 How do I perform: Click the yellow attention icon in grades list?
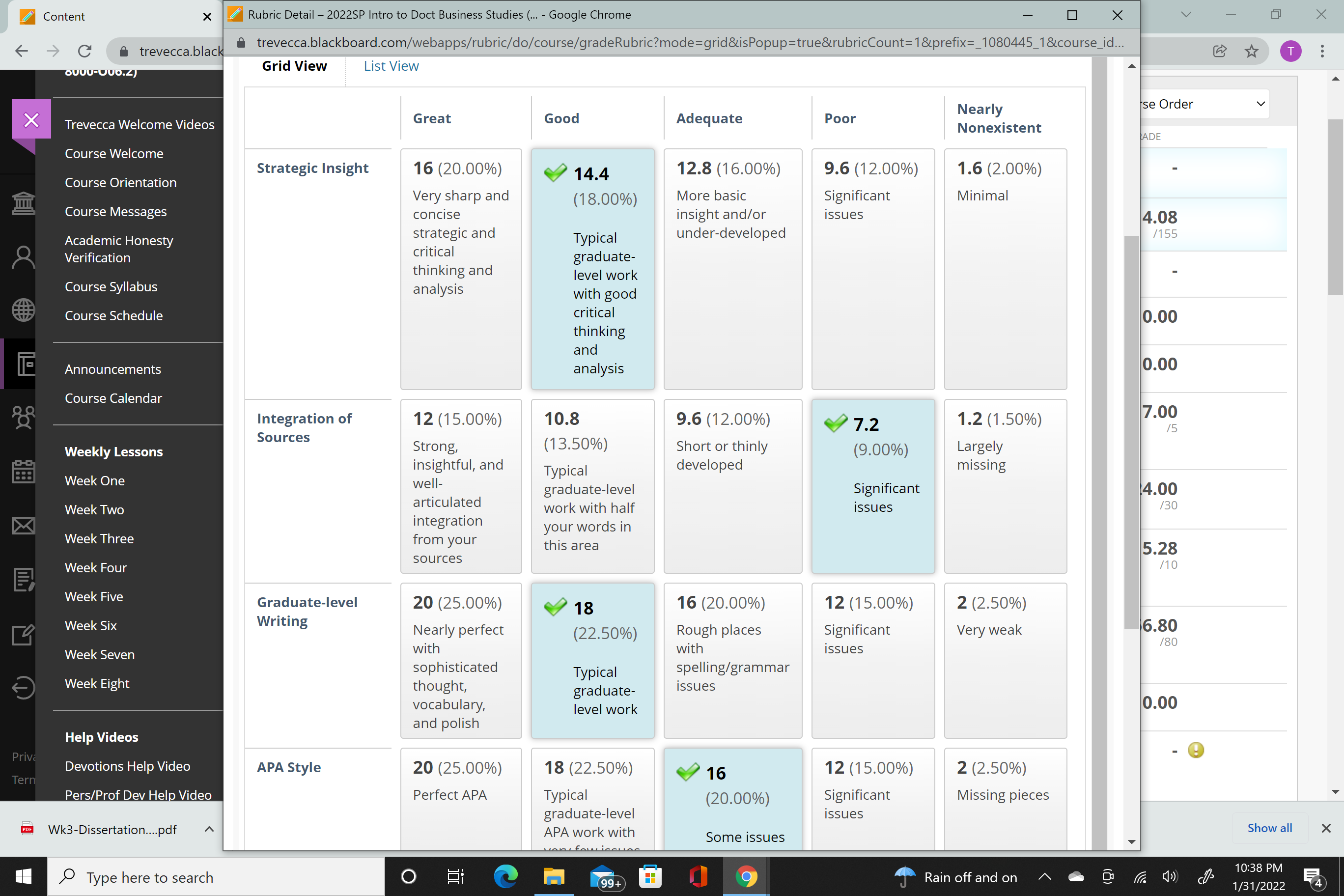click(x=1196, y=750)
